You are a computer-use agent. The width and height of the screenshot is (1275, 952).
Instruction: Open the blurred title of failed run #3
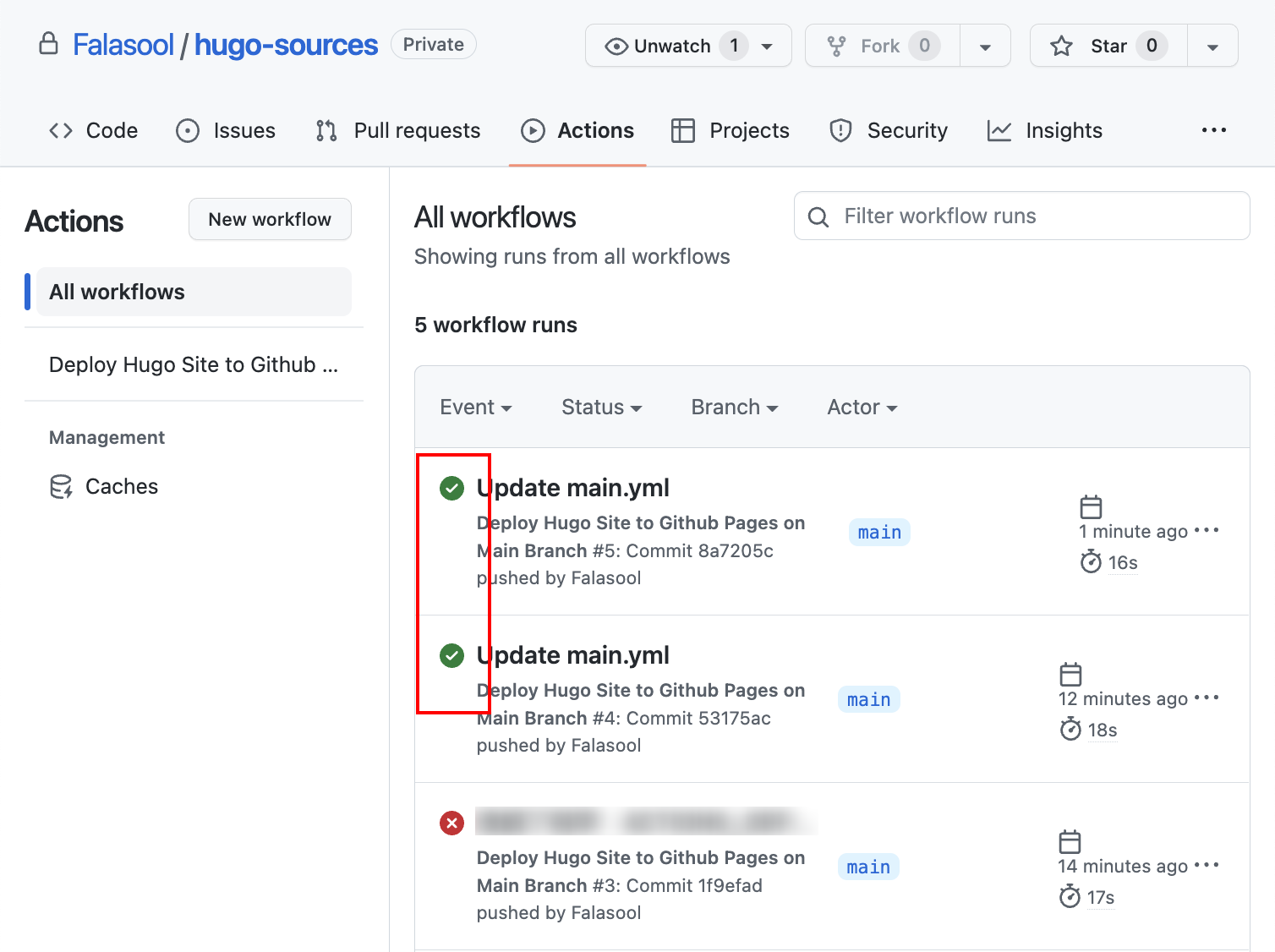point(647,821)
